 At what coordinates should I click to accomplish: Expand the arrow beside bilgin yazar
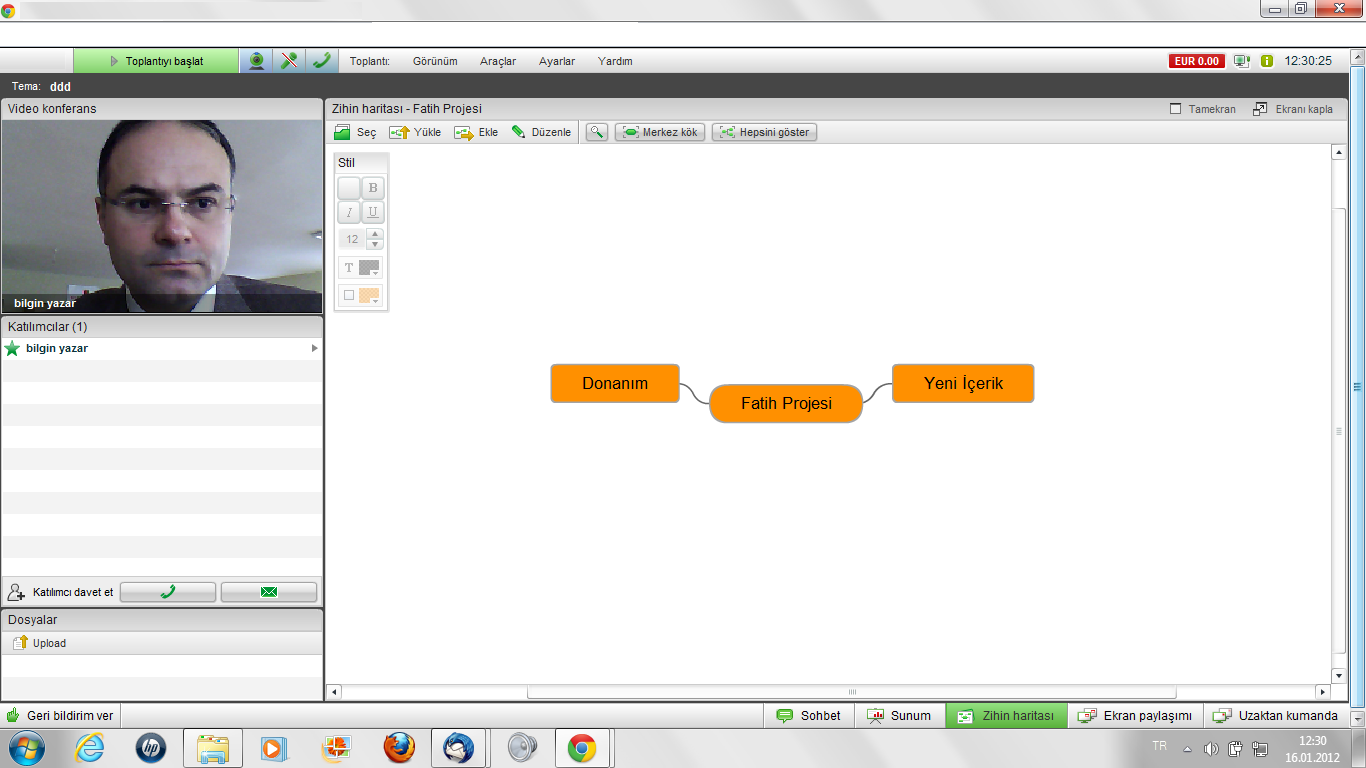coord(315,348)
